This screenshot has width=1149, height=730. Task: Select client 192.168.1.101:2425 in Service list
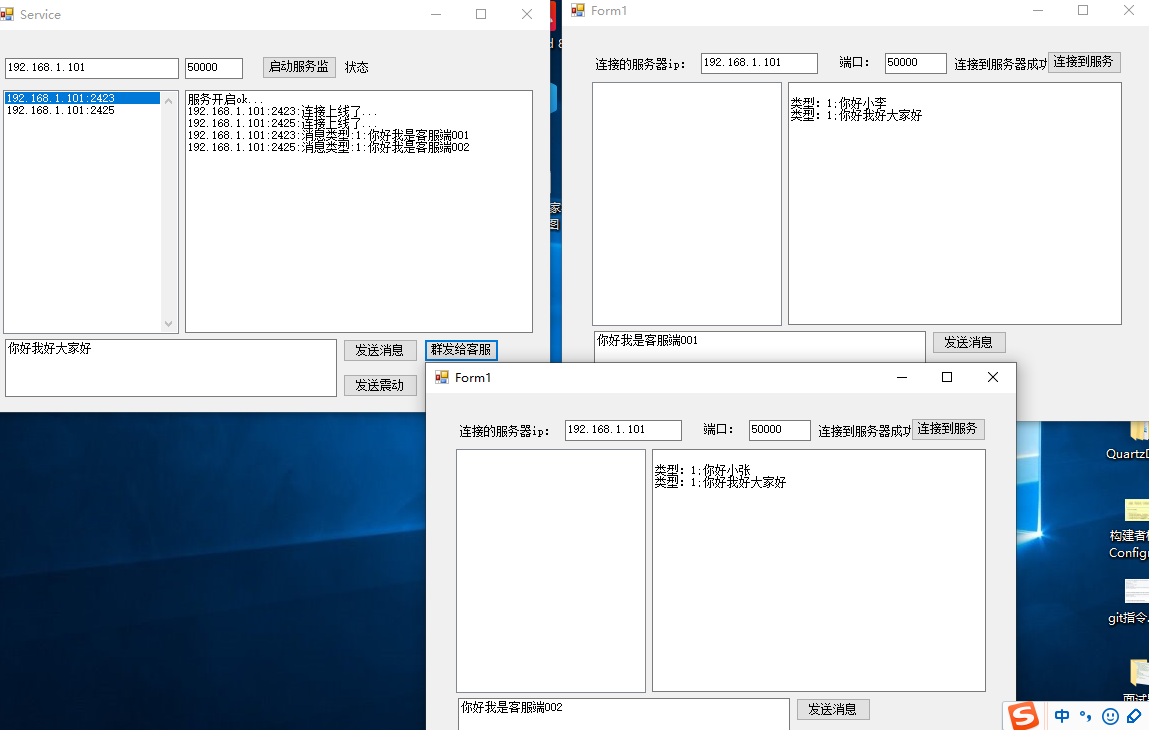82,111
